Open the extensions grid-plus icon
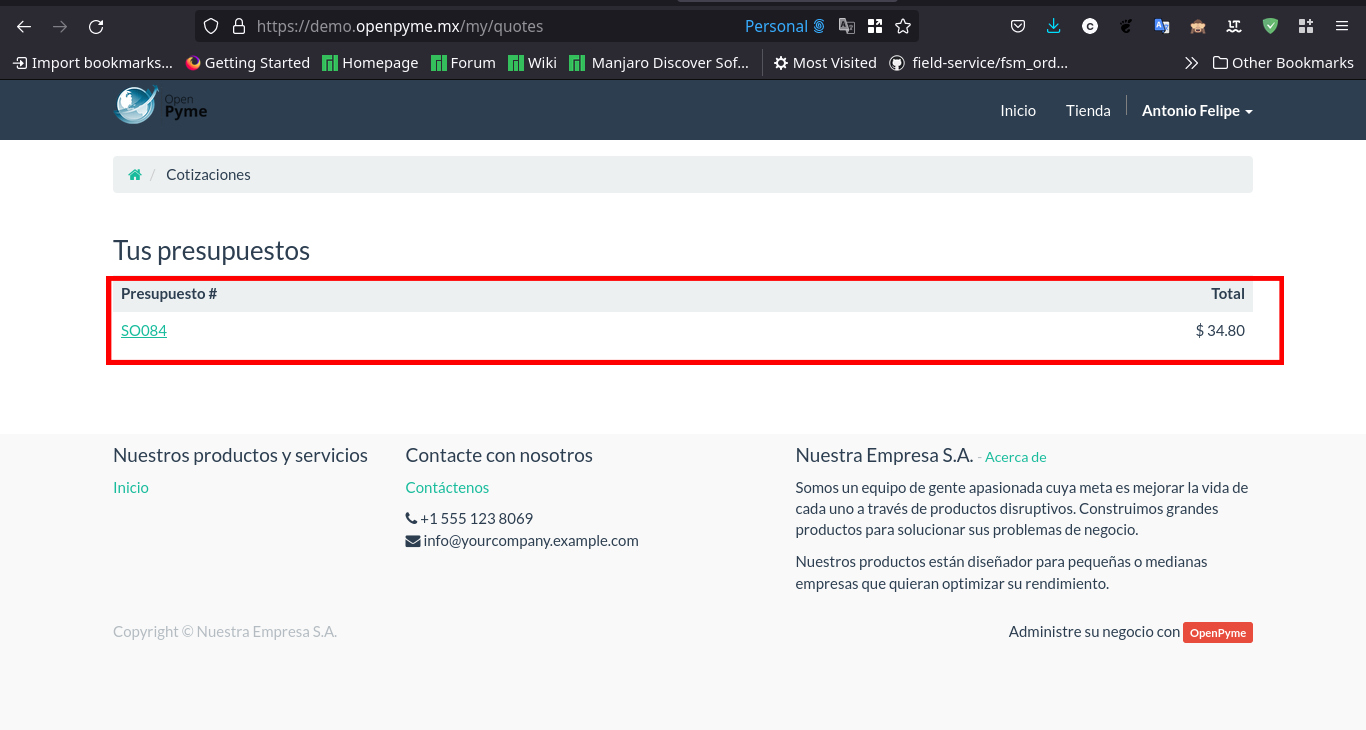 [1306, 27]
